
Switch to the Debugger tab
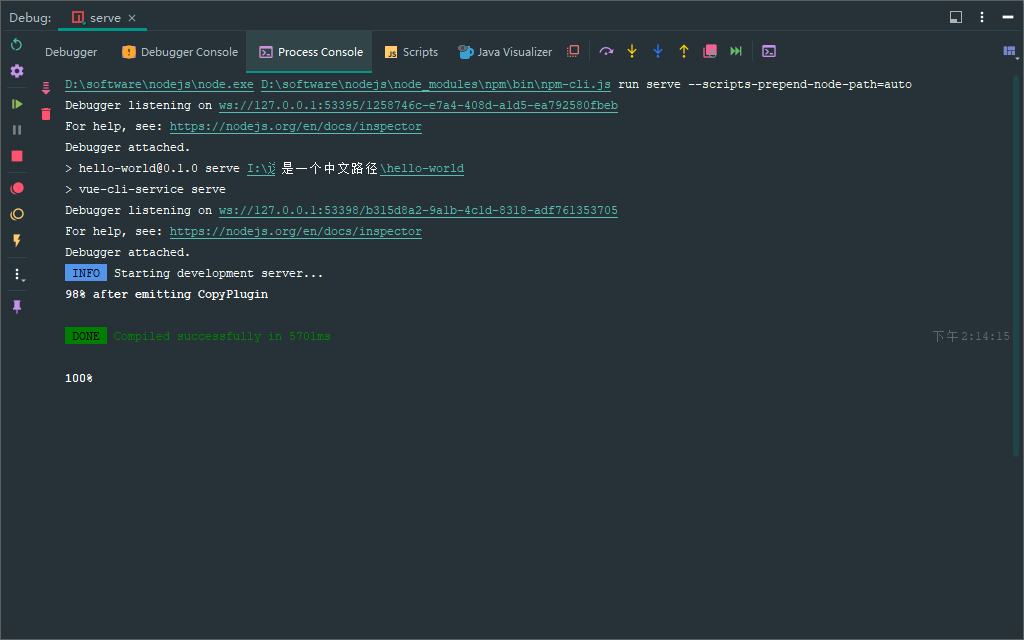coord(71,52)
